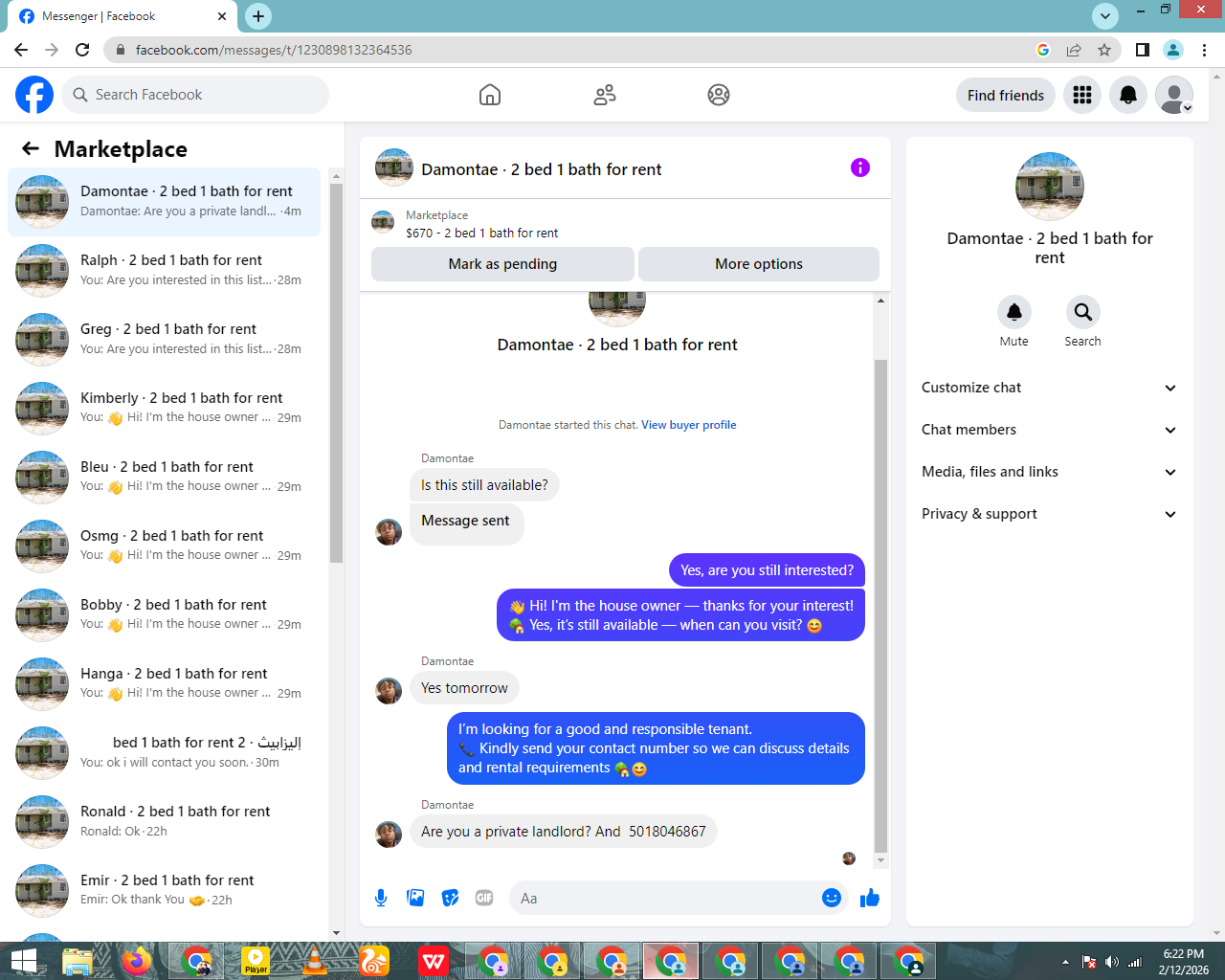The width and height of the screenshot is (1225, 980).
Task: Click the browser address bar
Action: [574, 50]
